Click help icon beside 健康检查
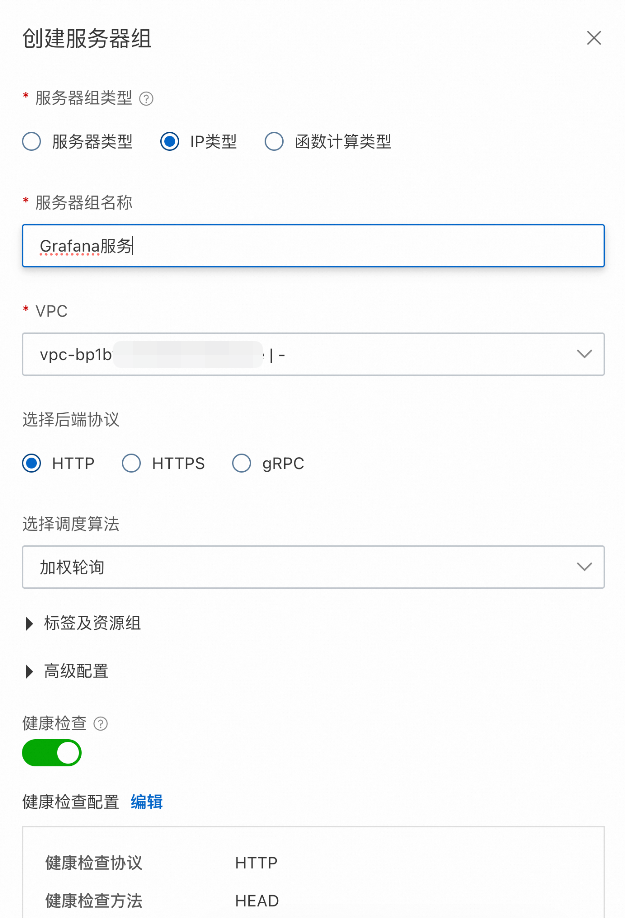 point(101,724)
